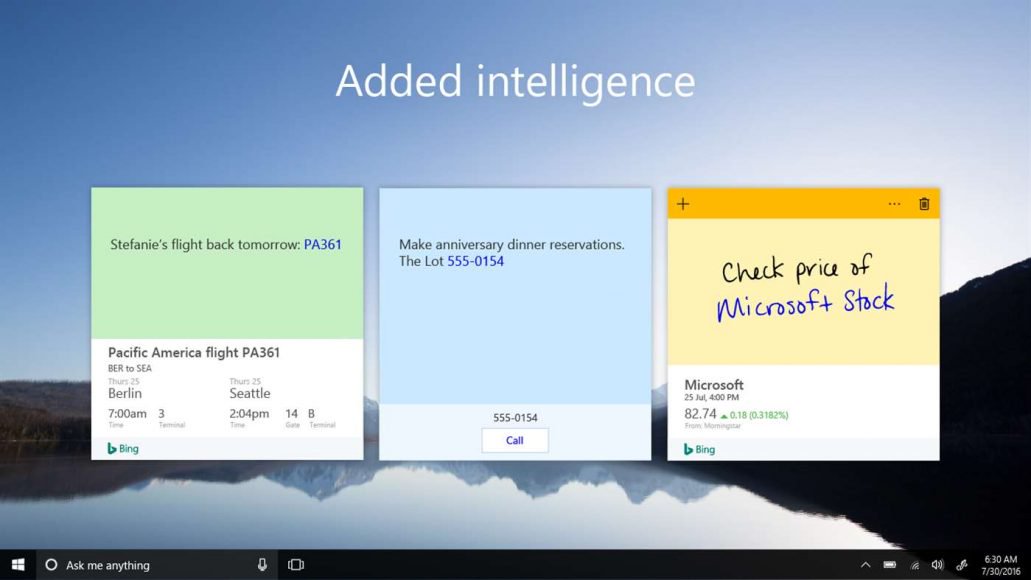The height and width of the screenshot is (580, 1031).
Task: Open the Windows Start menu
Action: [18, 565]
